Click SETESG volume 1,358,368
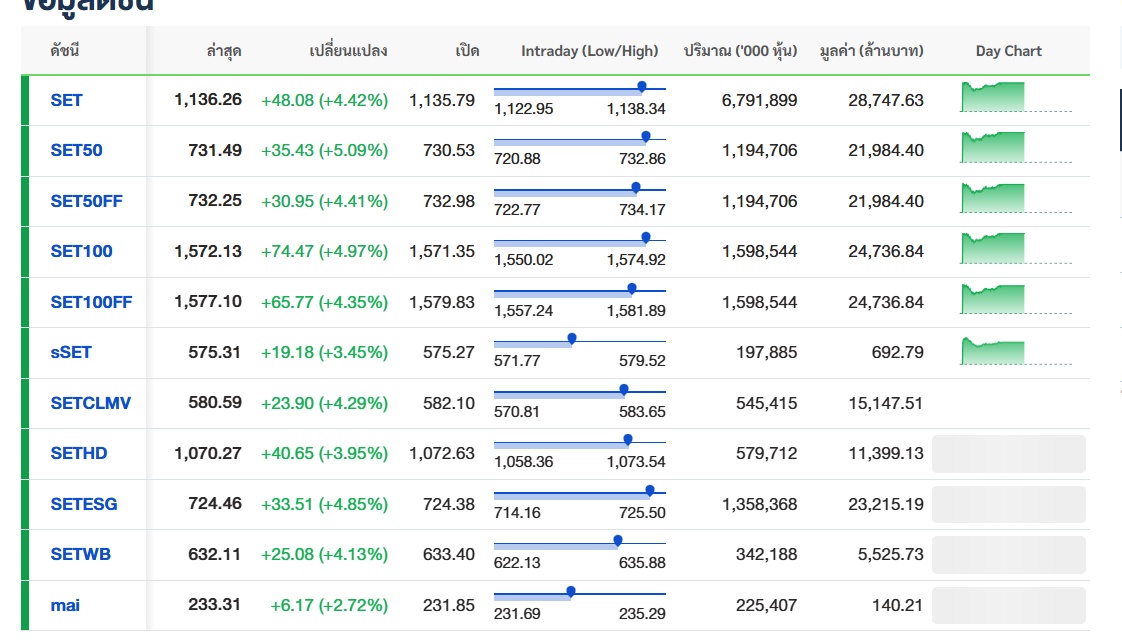The height and width of the screenshot is (644, 1122). [x=760, y=504]
